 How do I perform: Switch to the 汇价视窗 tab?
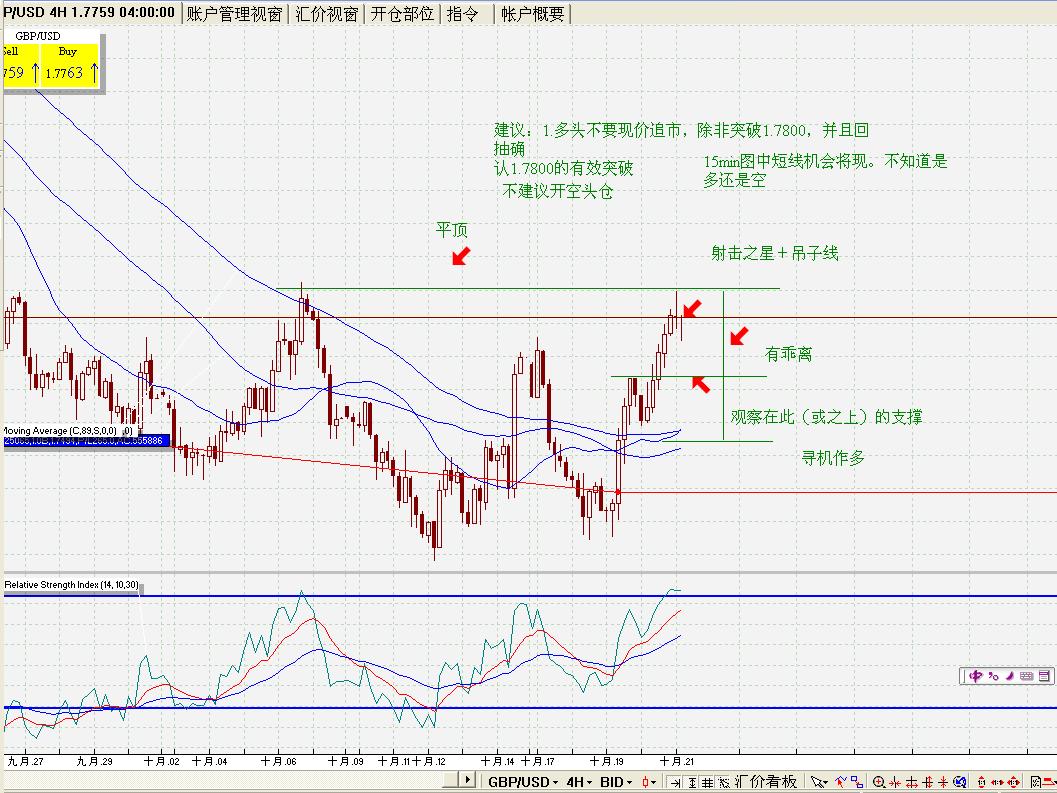(x=327, y=13)
